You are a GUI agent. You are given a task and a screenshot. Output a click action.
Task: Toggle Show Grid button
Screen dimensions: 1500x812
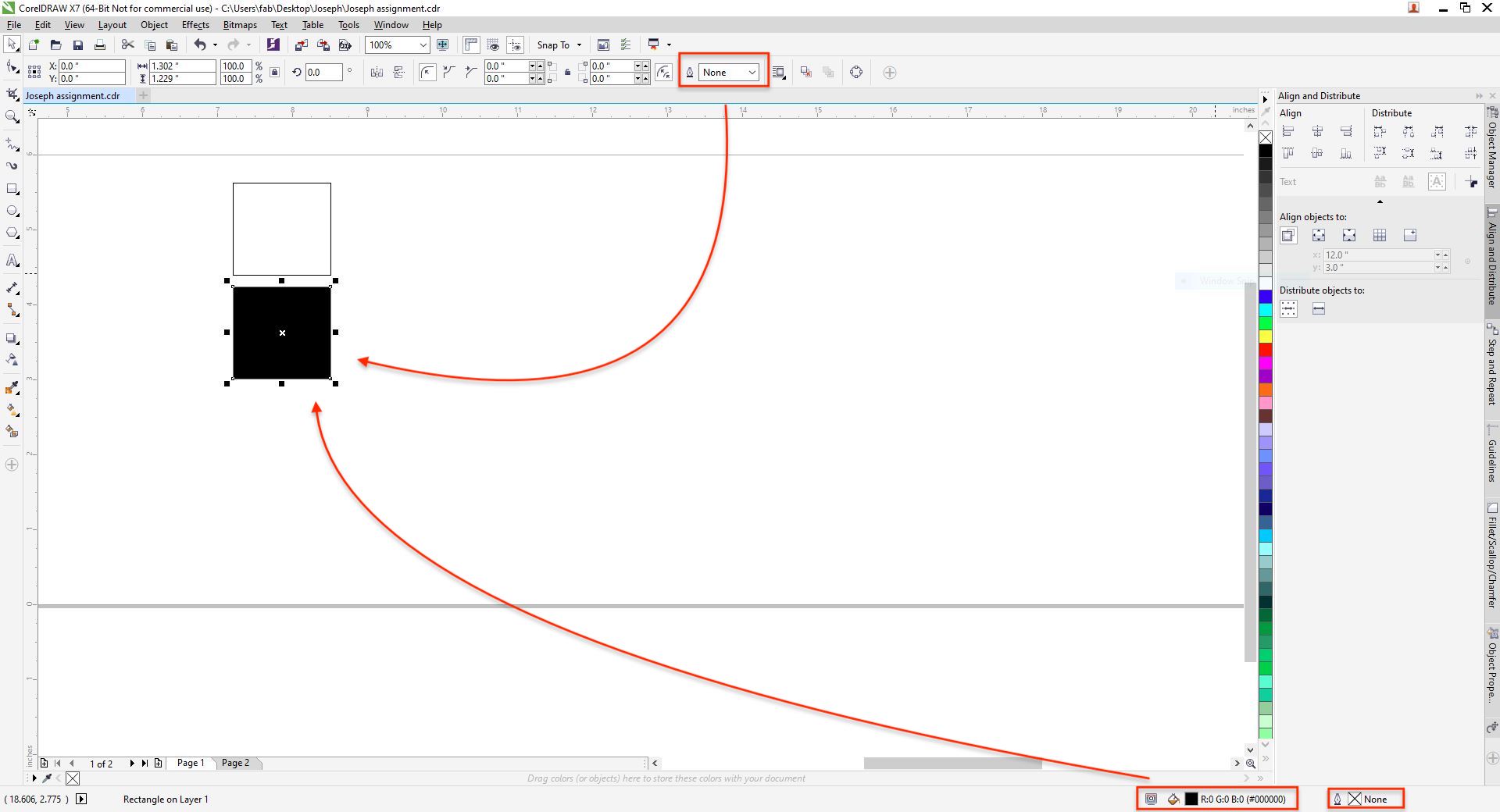point(493,45)
